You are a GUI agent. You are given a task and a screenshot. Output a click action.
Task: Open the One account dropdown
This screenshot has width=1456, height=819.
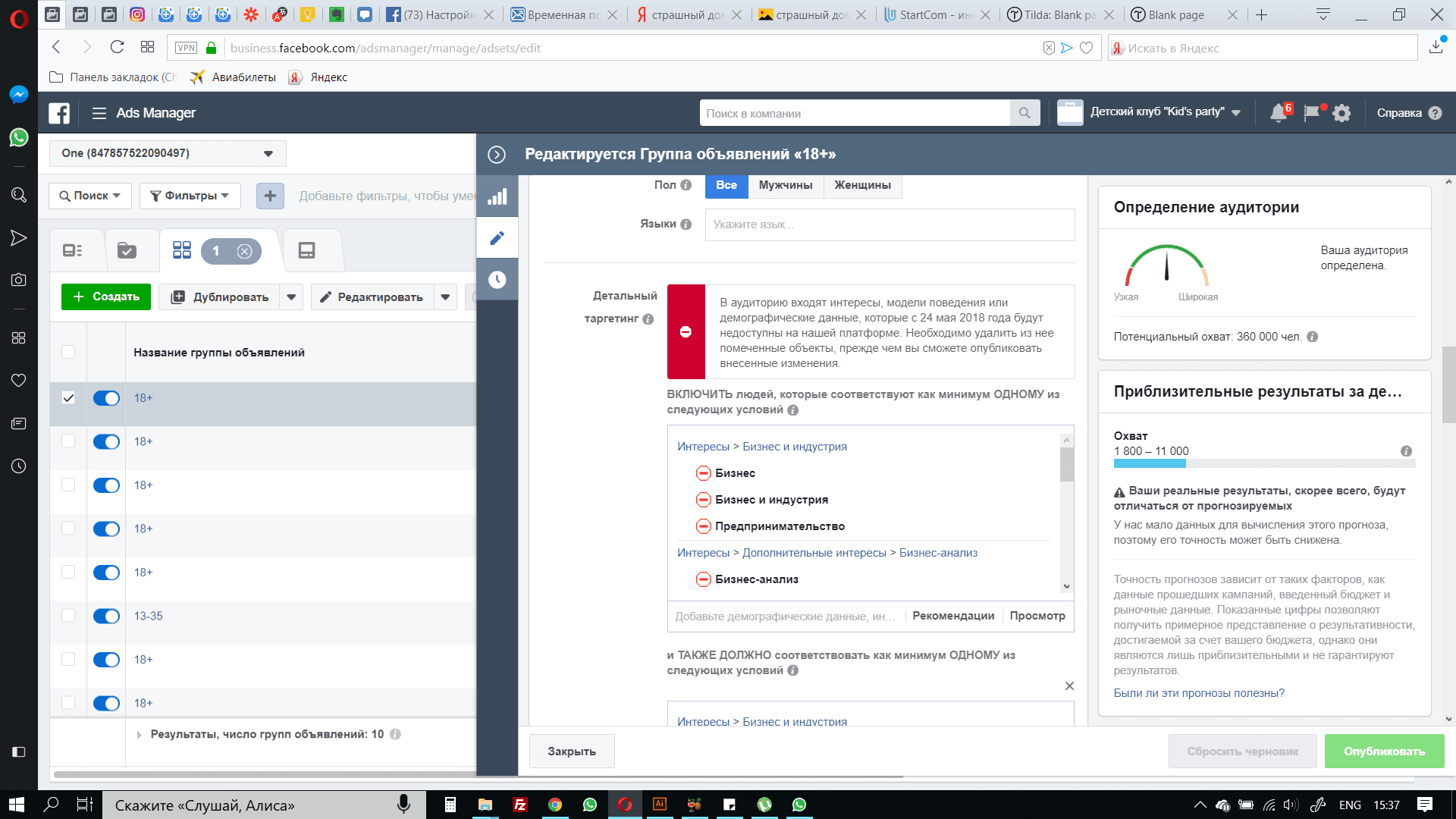[x=168, y=153]
